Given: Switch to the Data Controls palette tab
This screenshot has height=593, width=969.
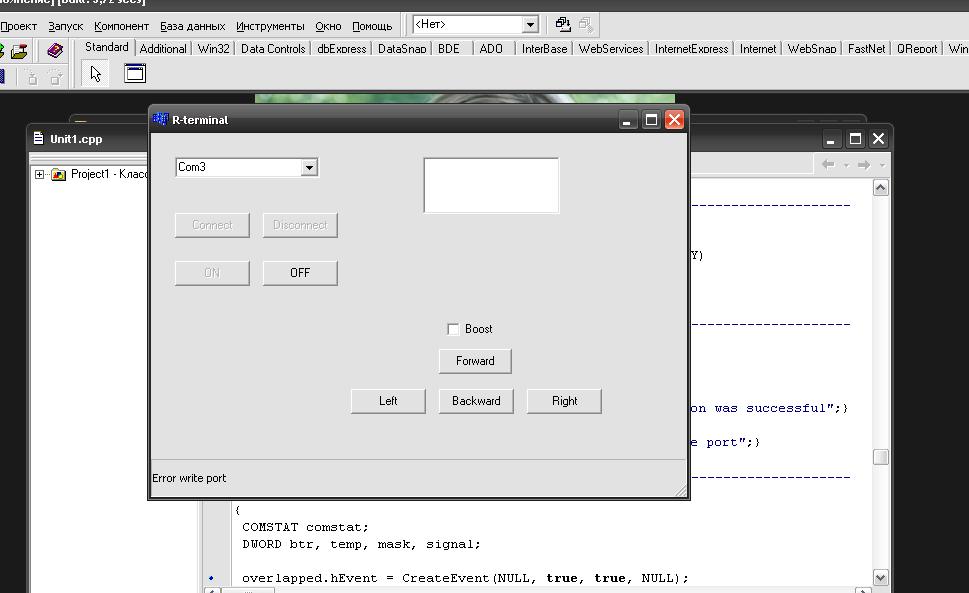Looking at the screenshot, I should 273,48.
